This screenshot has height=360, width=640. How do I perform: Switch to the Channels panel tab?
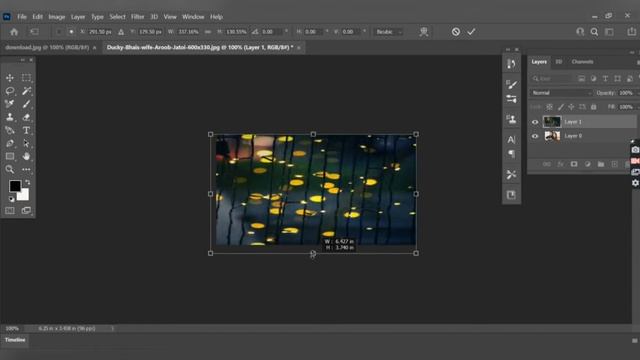(582, 62)
